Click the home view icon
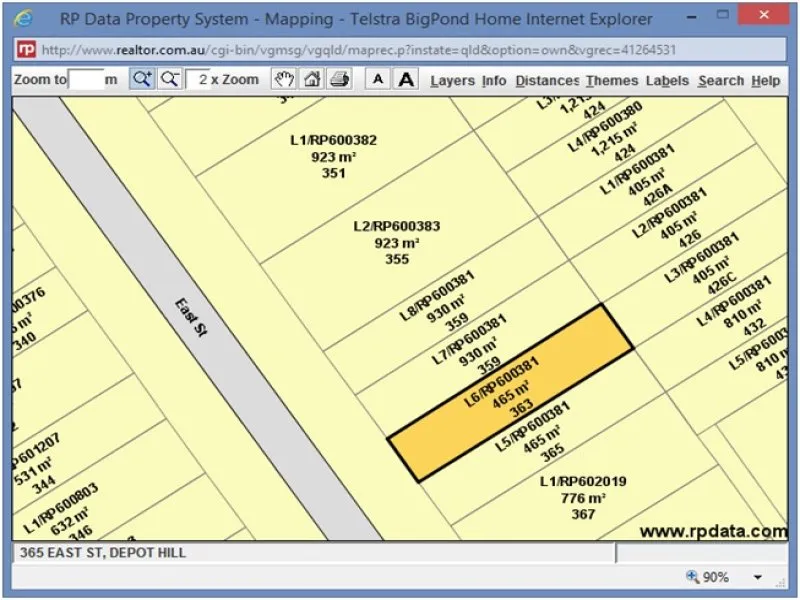 tap(312, 78)
